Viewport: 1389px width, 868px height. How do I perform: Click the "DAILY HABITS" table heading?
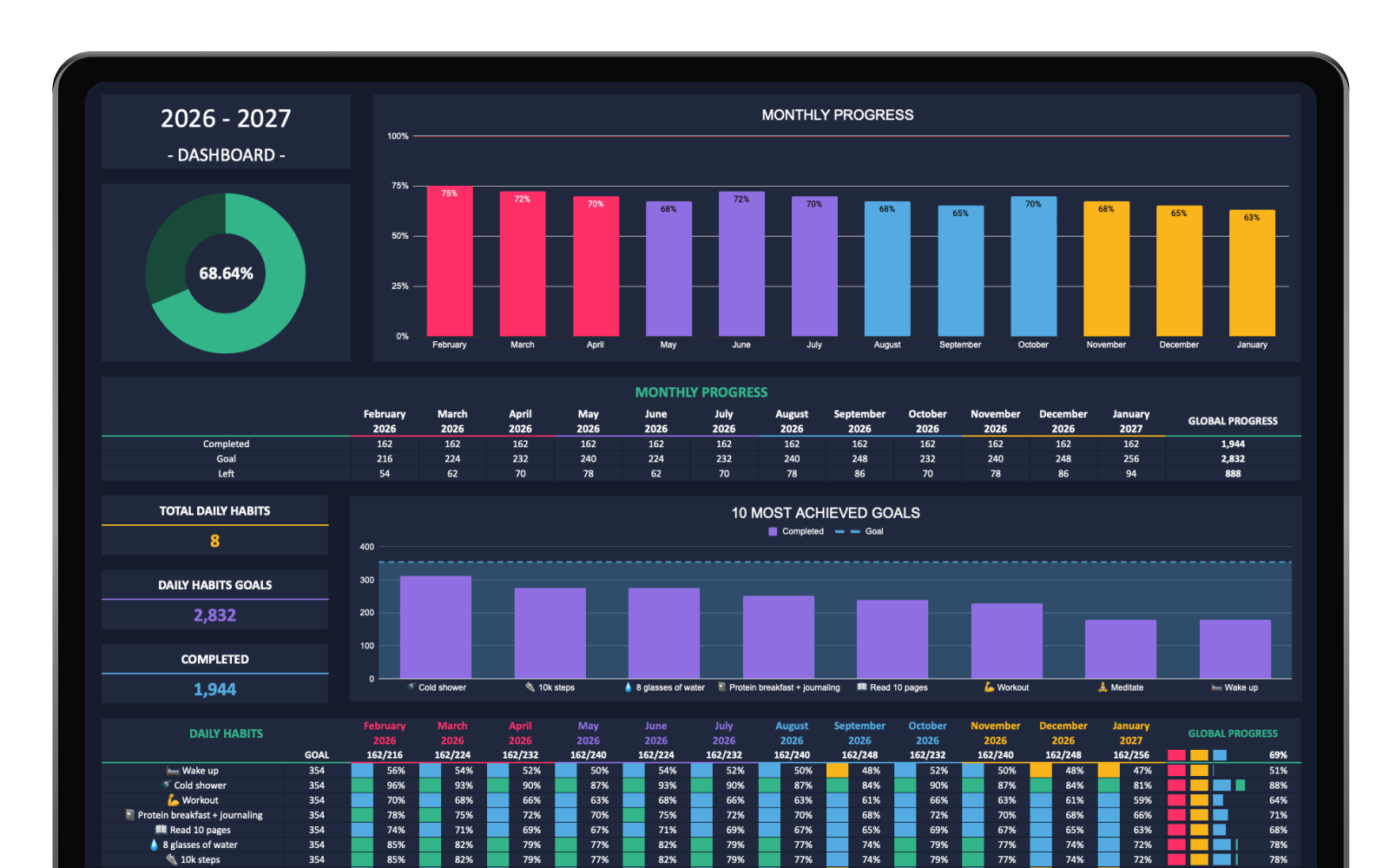(226, 733)
